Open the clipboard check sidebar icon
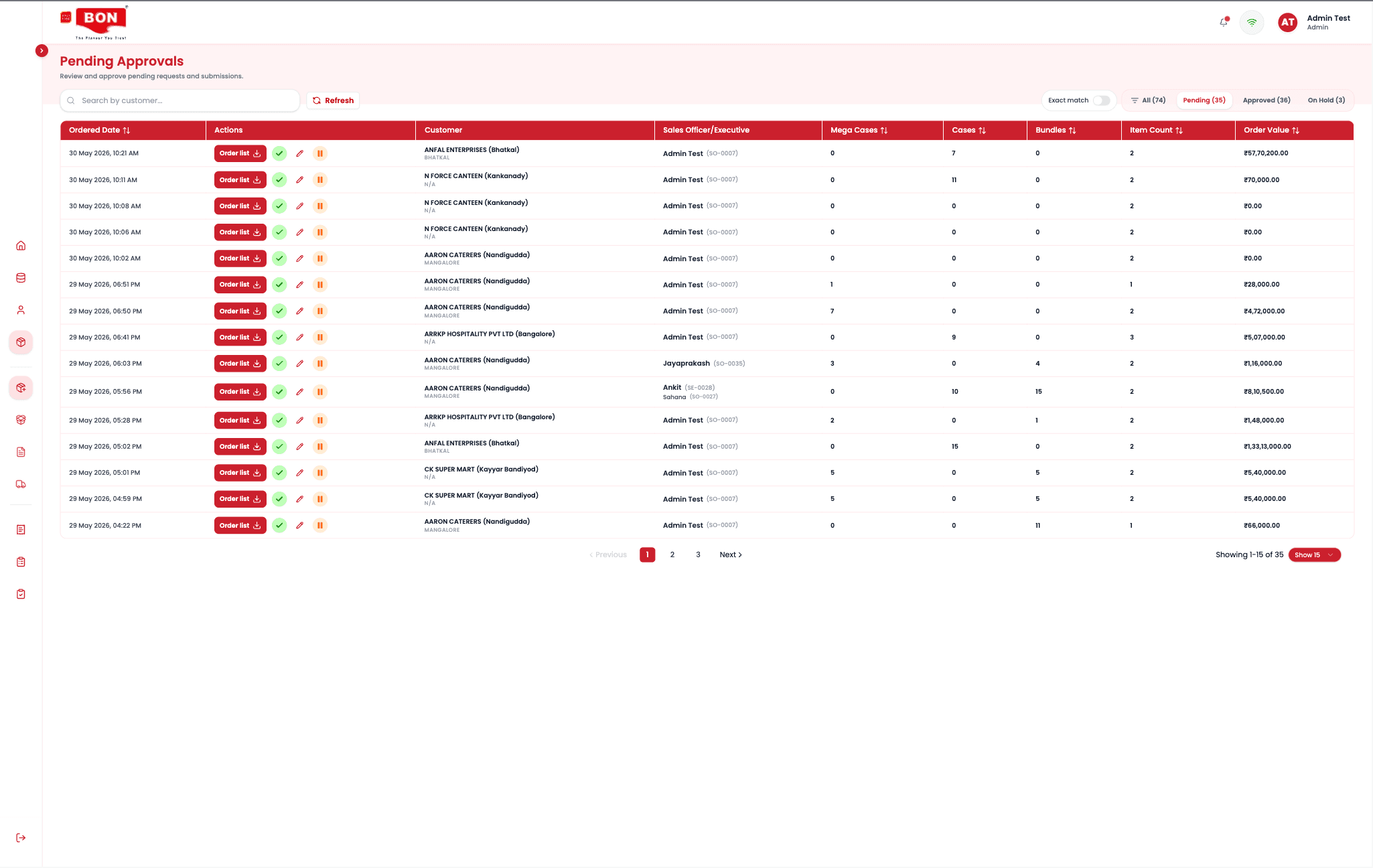Viewport: 1373px width, 868px height. click(21, 594)
